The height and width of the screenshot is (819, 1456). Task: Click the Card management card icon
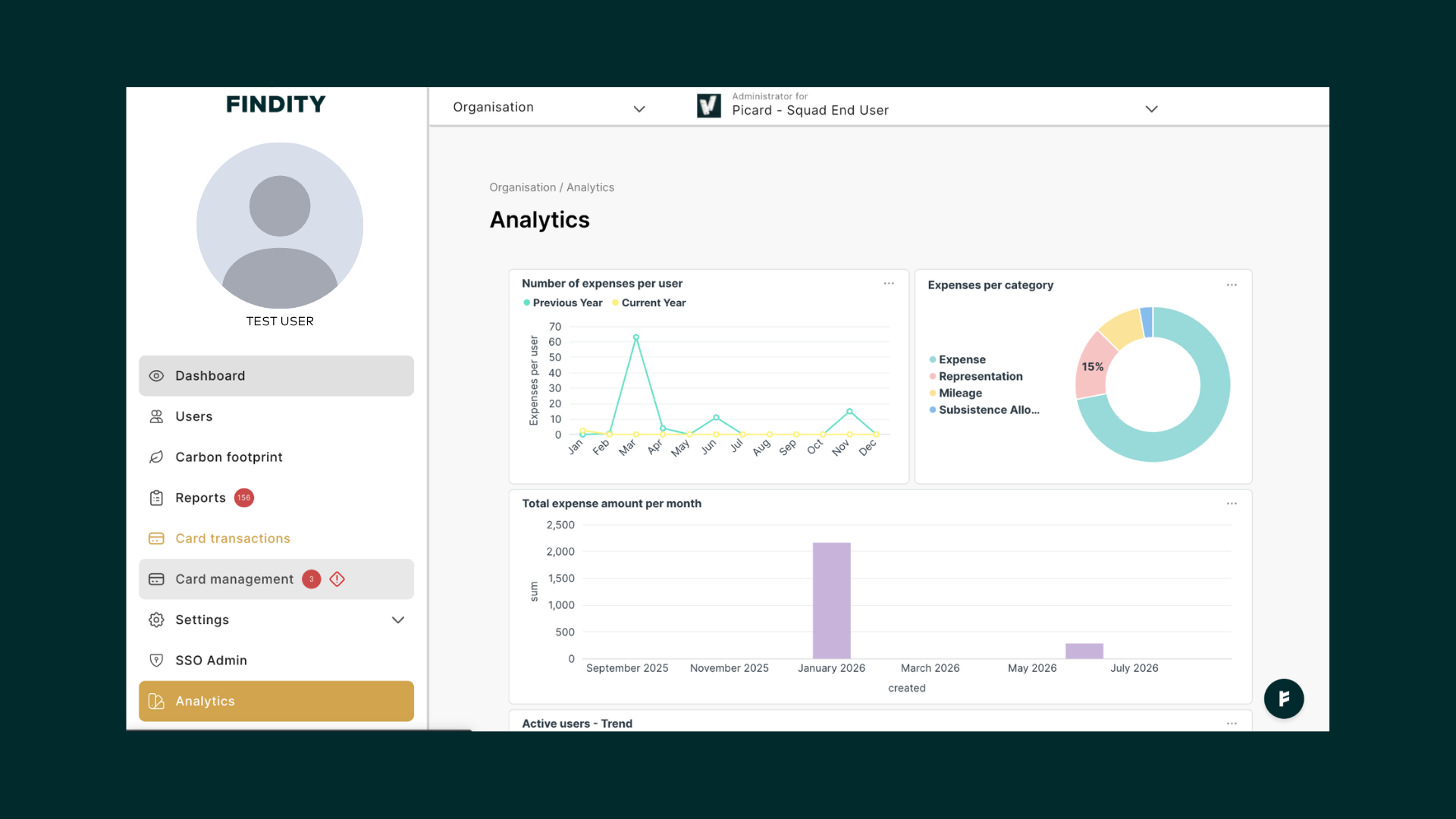(156, 579)
